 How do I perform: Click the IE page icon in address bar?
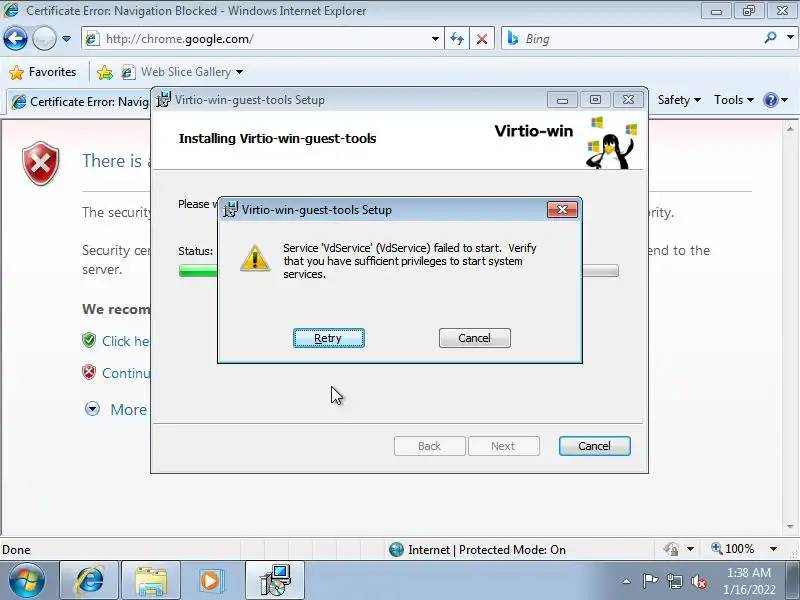pos(92,39)
